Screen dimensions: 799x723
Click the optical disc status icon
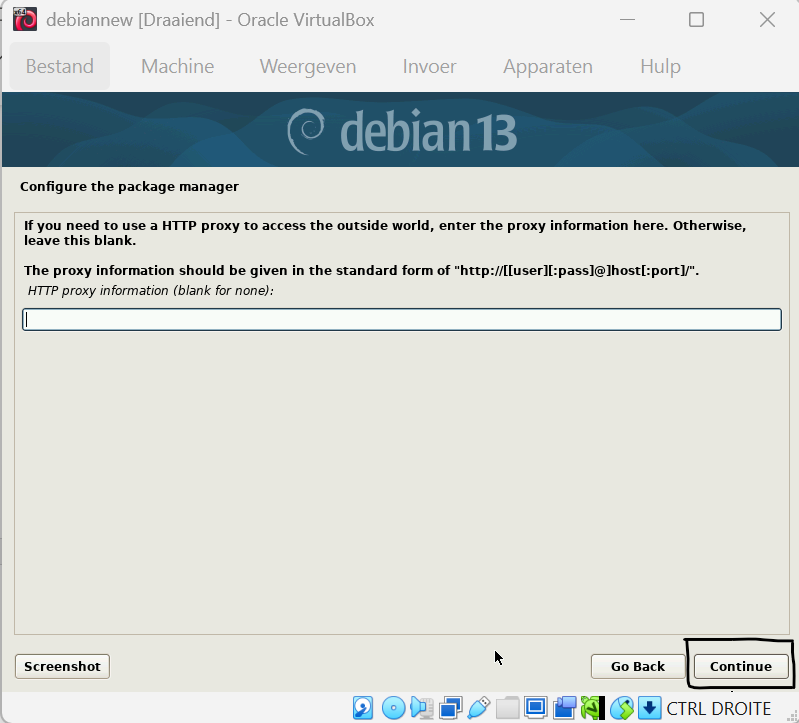click(393, 708)
